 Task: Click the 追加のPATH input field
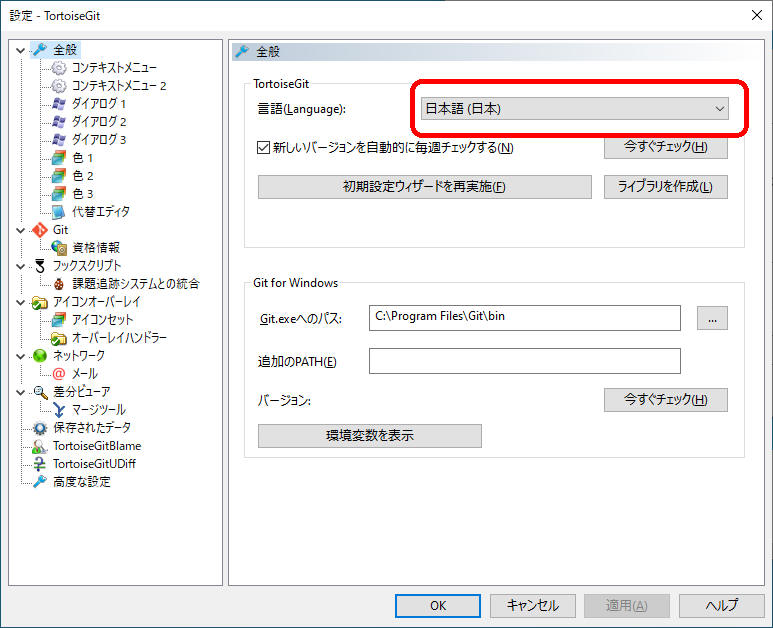click(x=524, y=361)
